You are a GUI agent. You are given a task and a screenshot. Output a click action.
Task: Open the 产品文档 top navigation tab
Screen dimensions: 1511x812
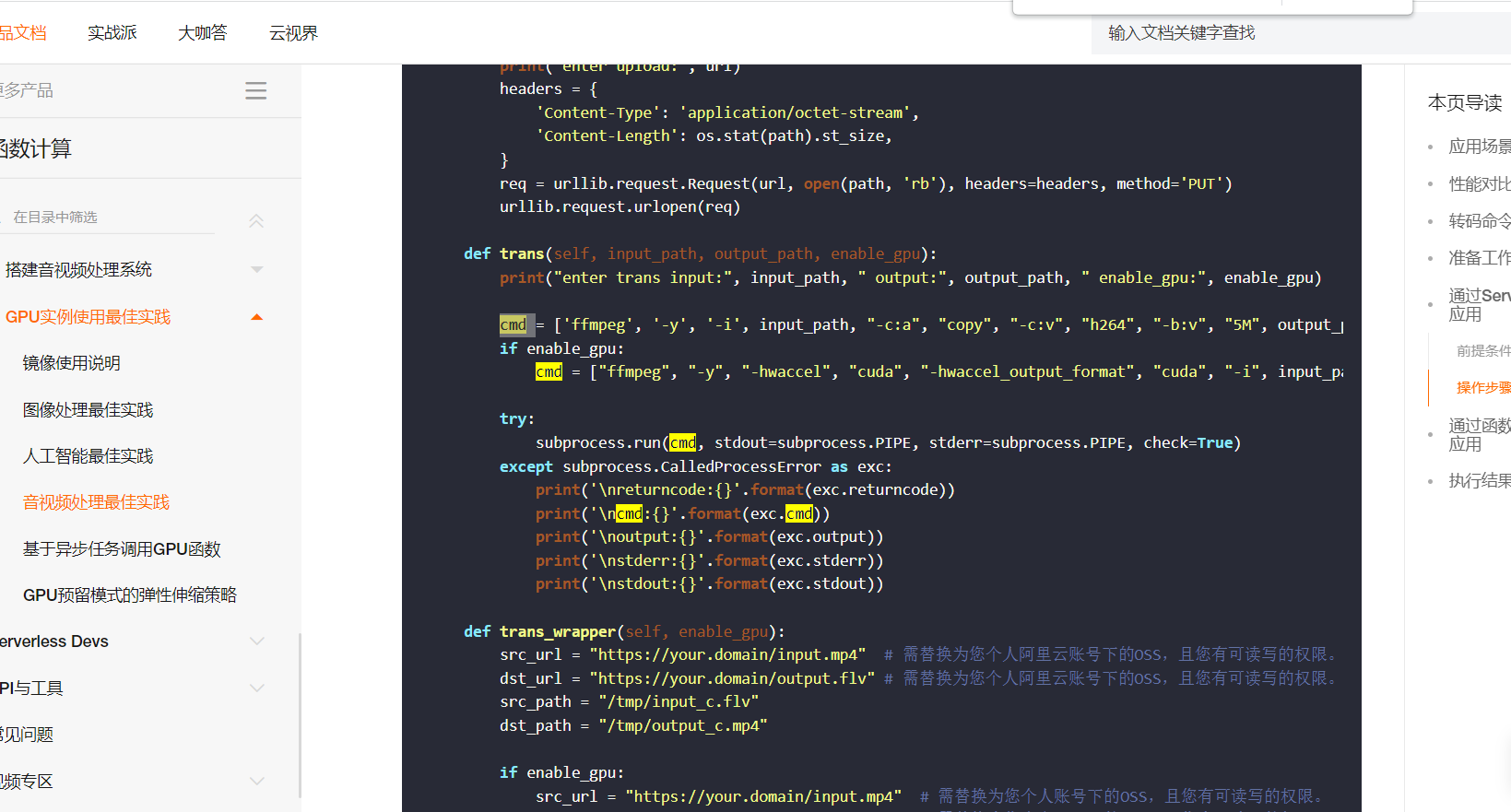[23, 33]
